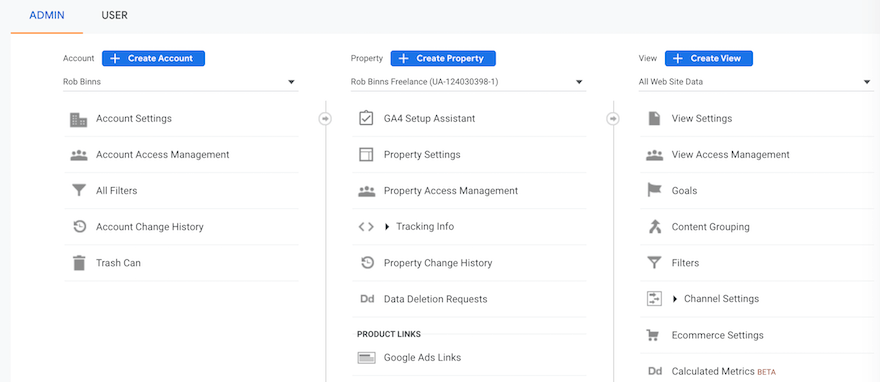Click the Channel Settings icon
This screenshot has height=382, width=880.
(x=654, y=299)
